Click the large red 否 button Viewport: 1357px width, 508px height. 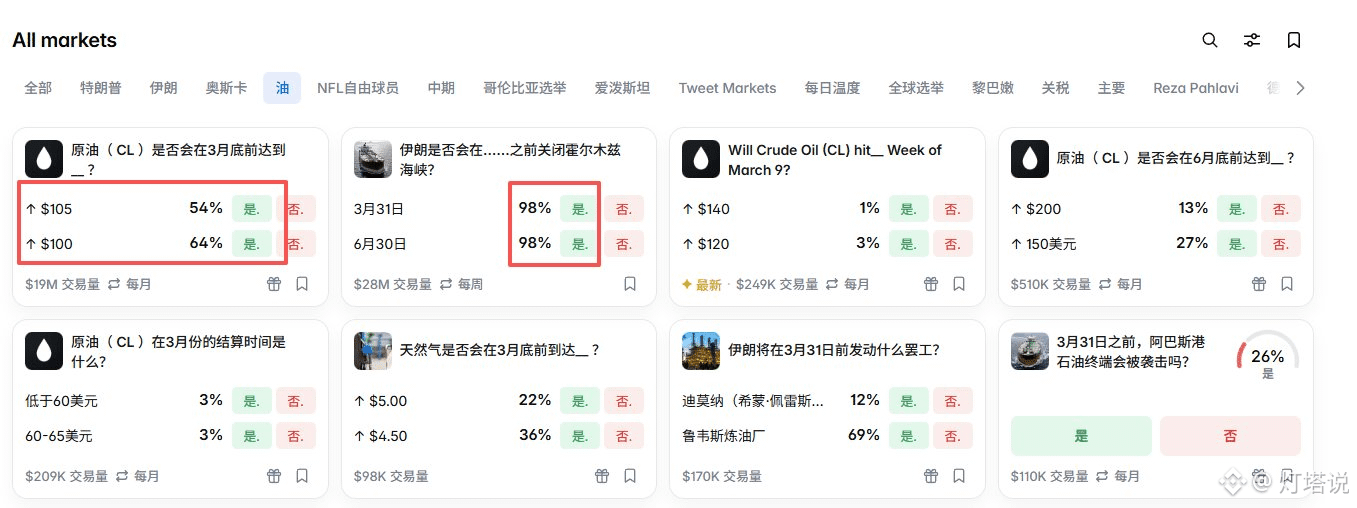(1230, 436)
